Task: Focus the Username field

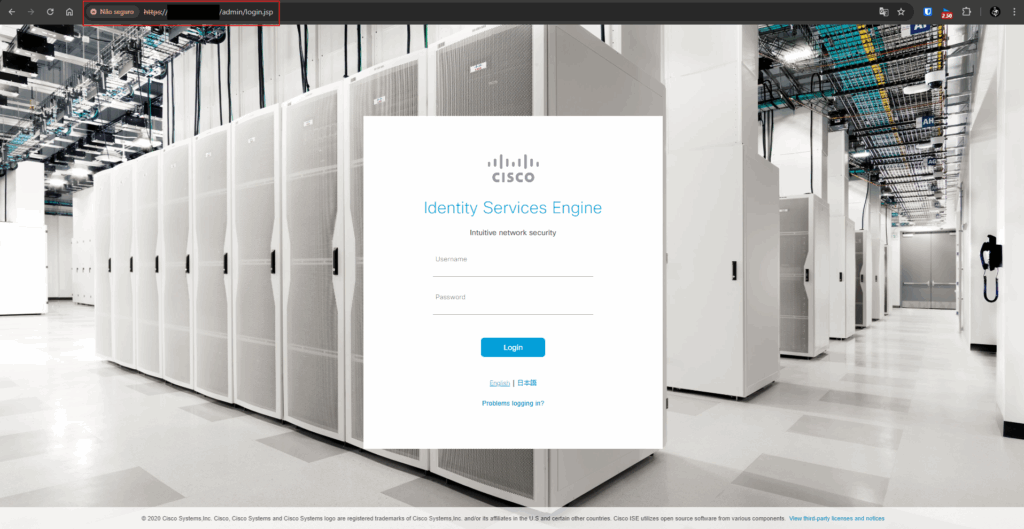Action: 512,268
